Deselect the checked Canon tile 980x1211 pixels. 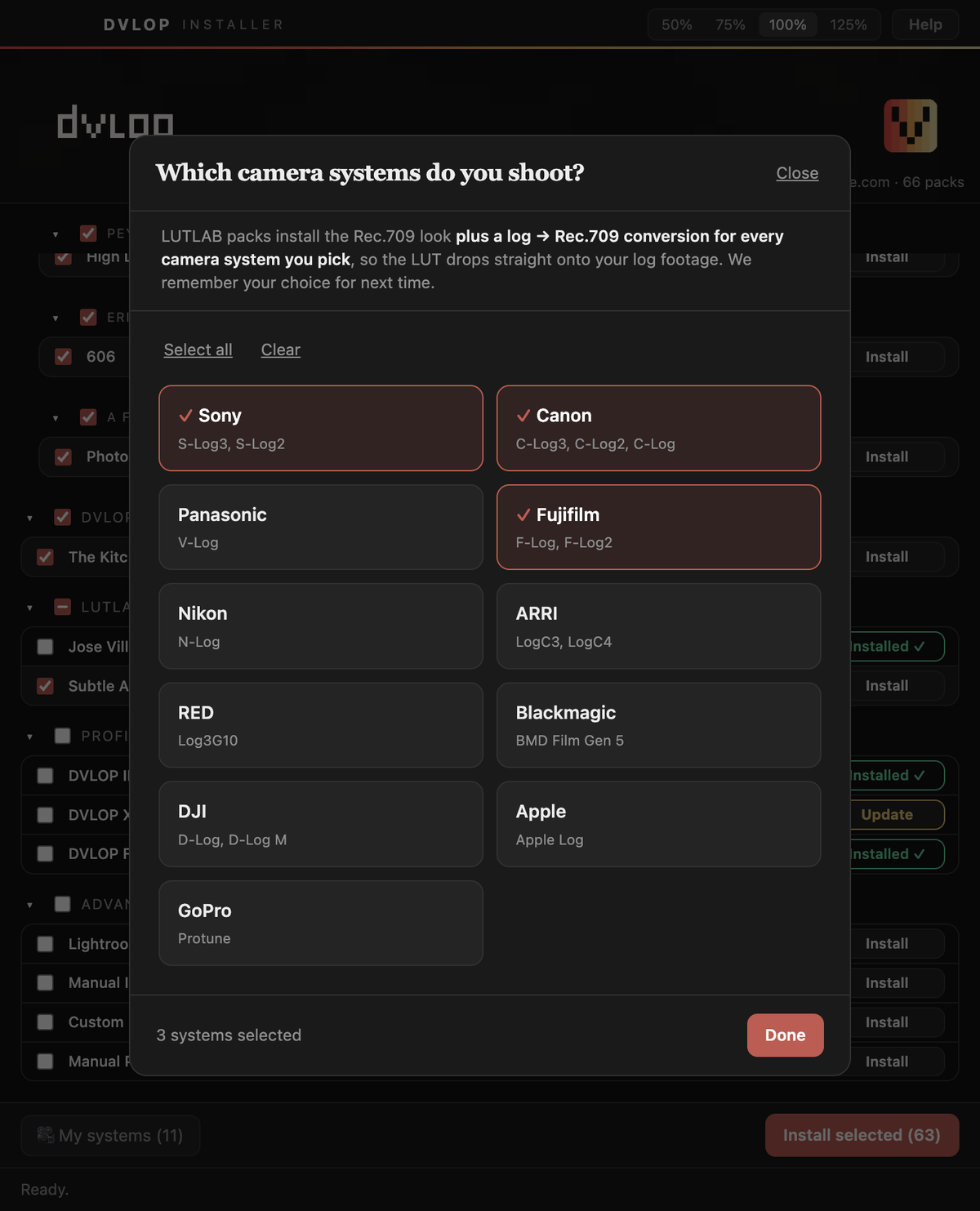(658, 428)
